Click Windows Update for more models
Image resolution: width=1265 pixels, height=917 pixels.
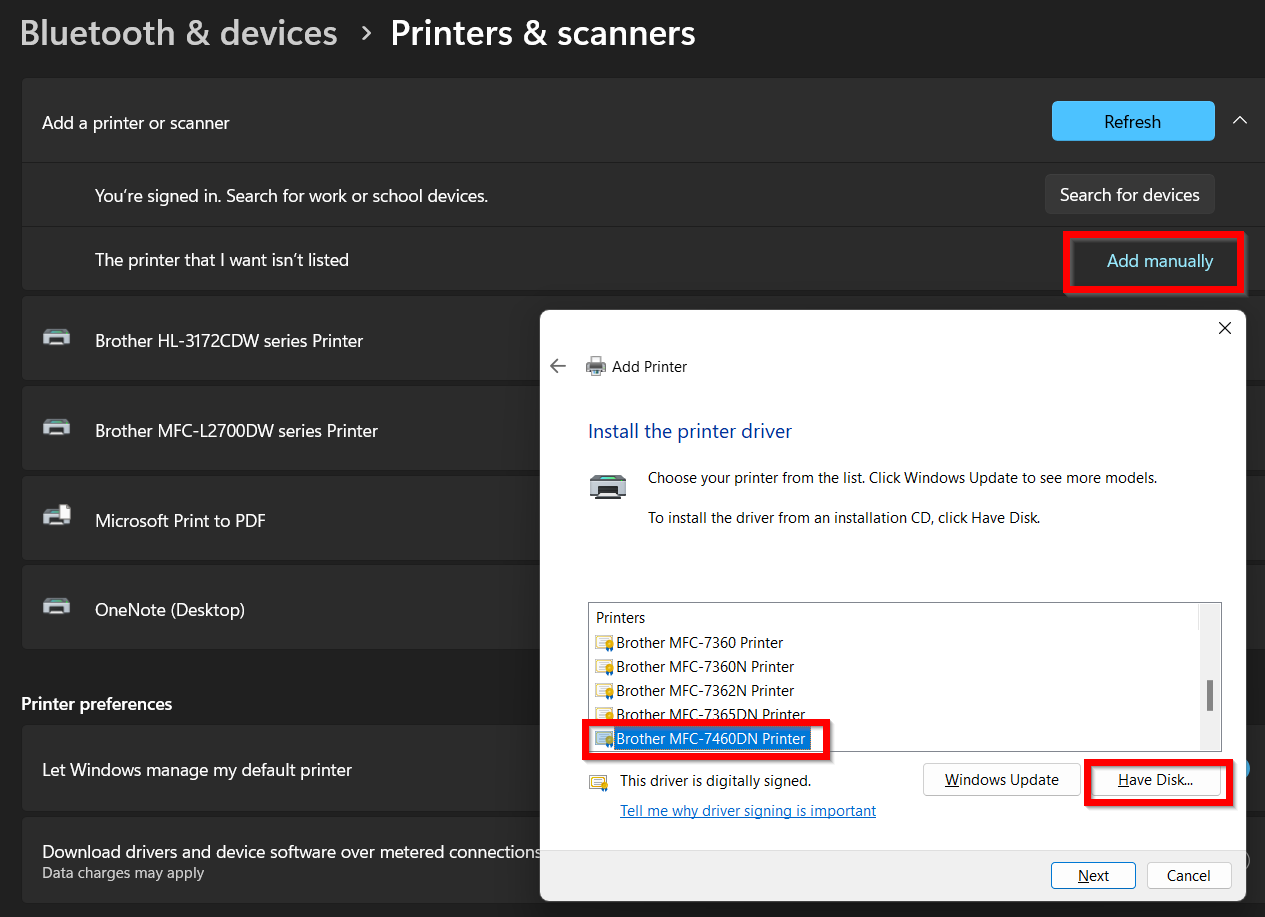click(1001, 780)
